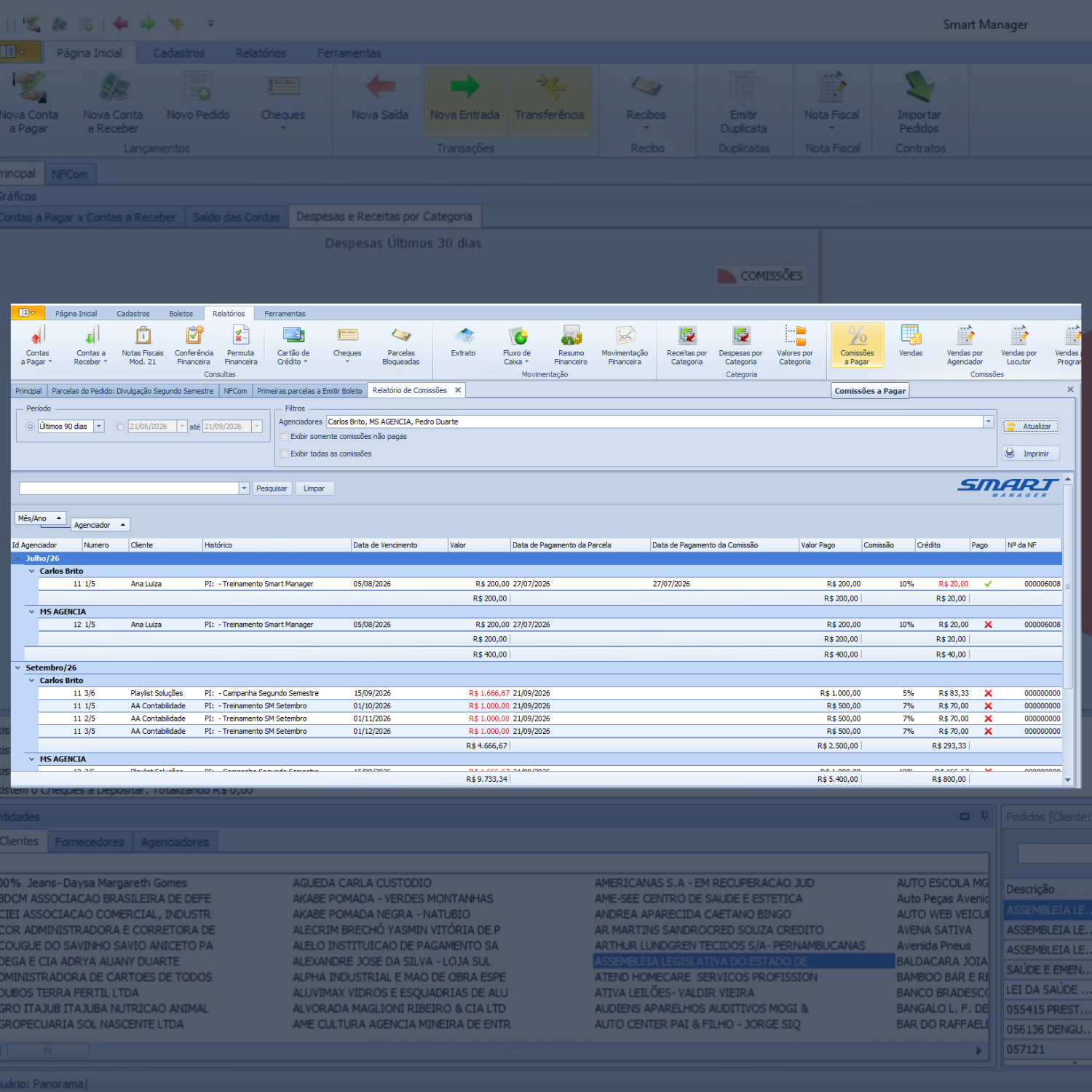Screen dimensions: 1092x1092
Task: Open NFCom tab in the foreground window
Action: pos(235,391)
